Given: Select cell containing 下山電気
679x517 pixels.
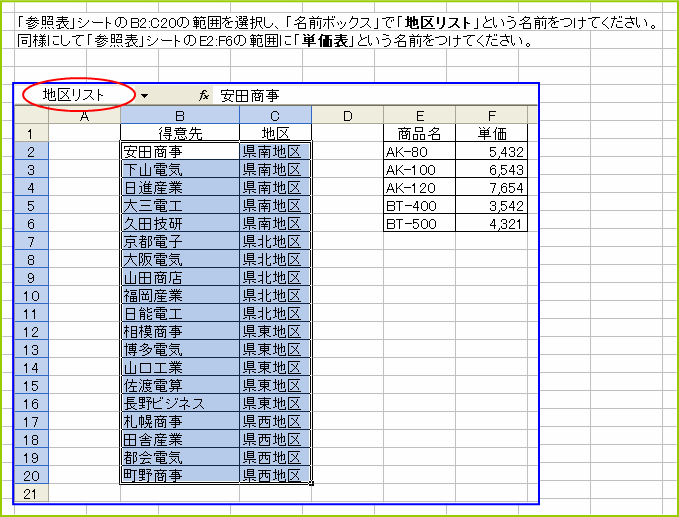Looking at the screenshot, I should click(180, 169).
